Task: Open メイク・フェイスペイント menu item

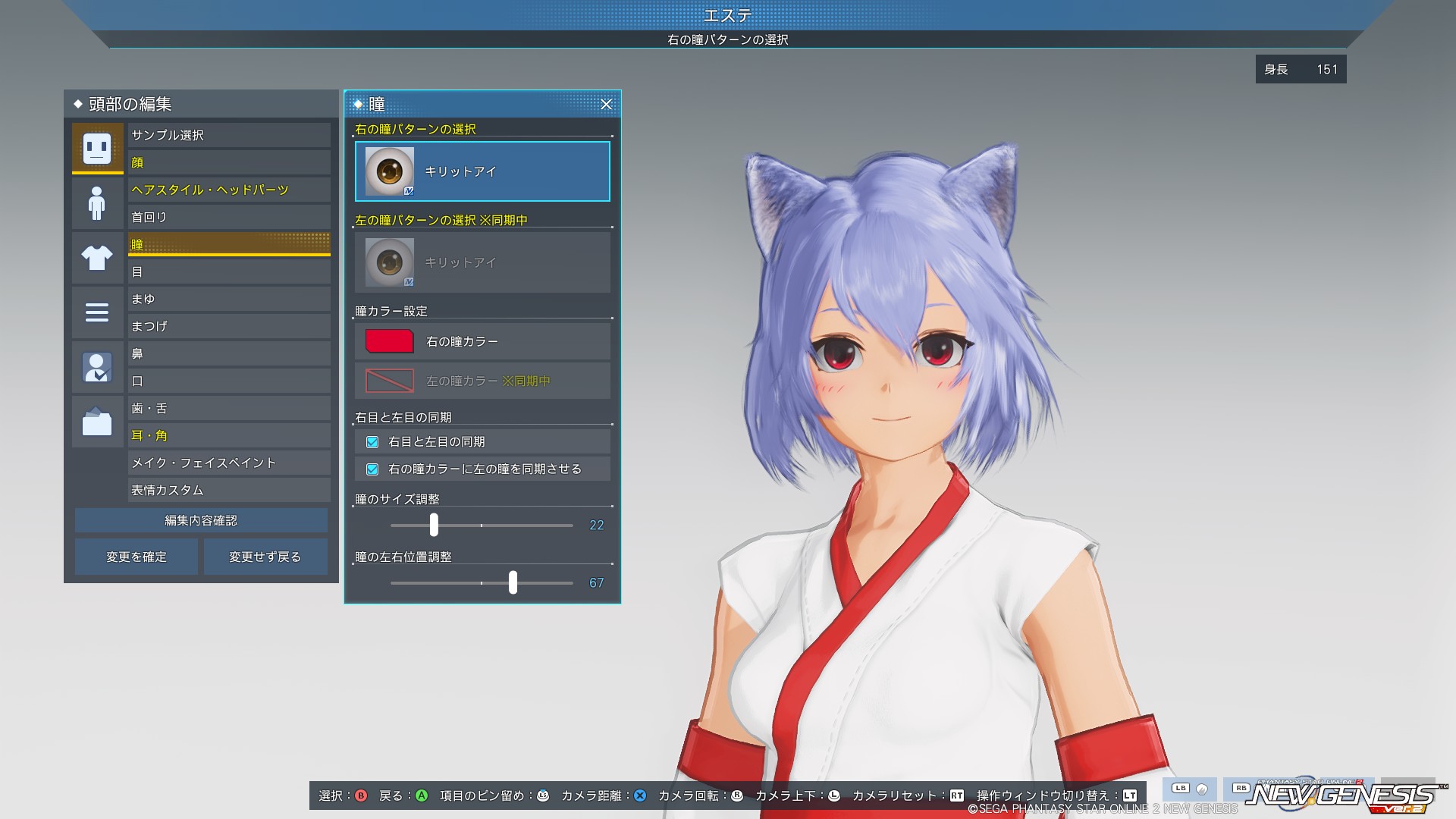Action: (229, 463)
